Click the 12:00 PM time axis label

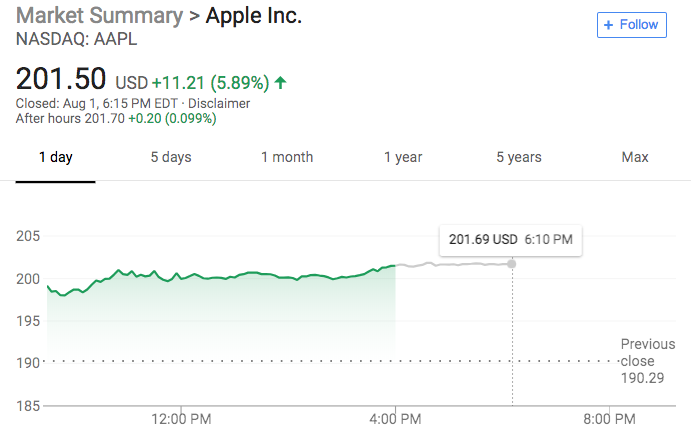[182, 417]
